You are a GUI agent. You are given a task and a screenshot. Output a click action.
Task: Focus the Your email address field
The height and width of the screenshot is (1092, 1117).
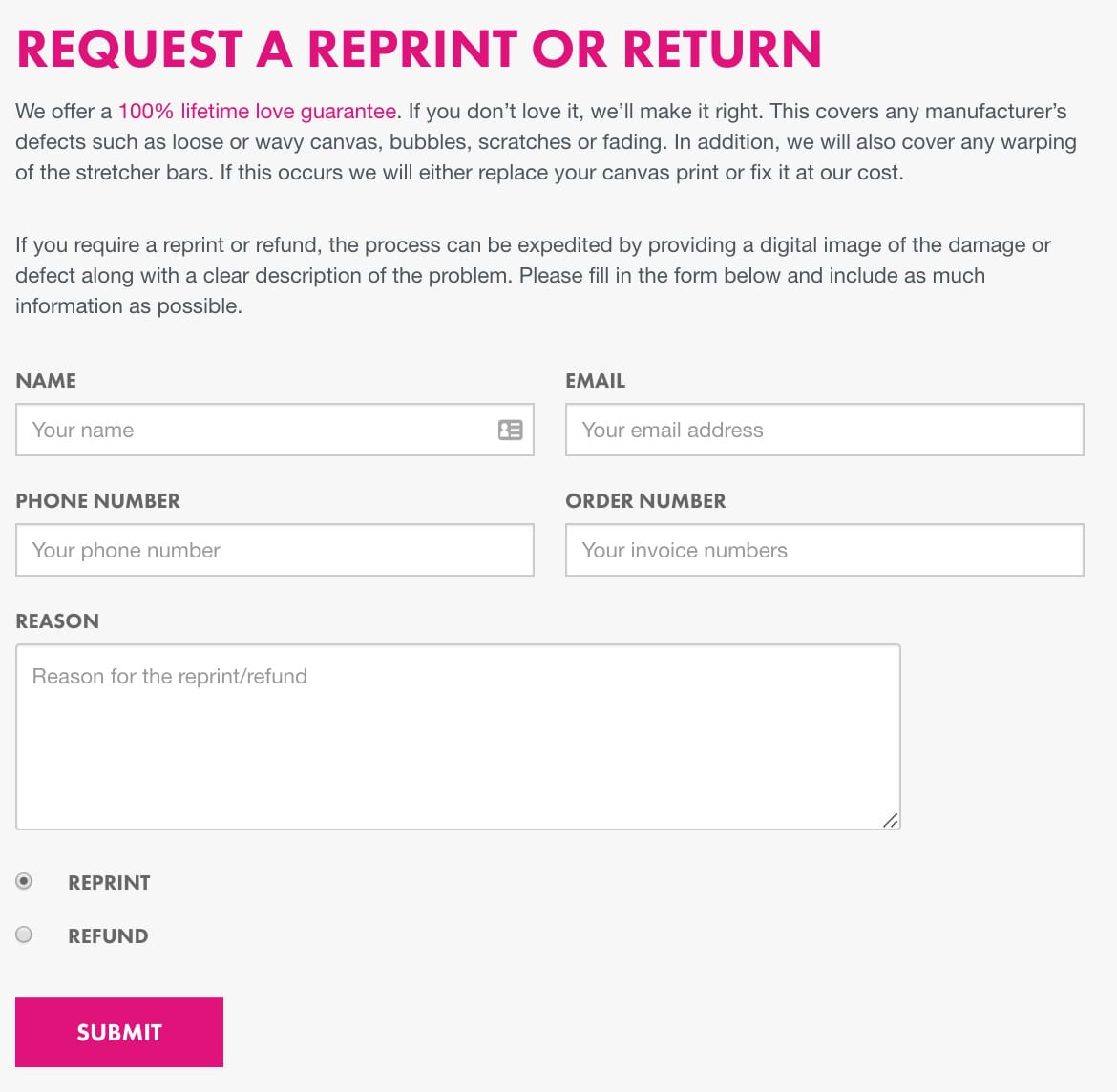coord(825,430)
